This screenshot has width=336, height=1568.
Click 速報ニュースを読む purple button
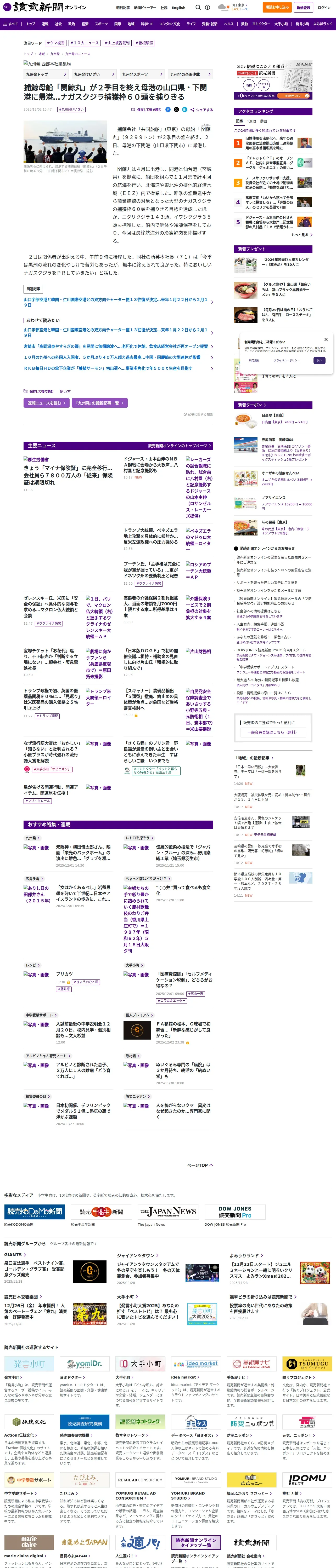pos(46,403)
